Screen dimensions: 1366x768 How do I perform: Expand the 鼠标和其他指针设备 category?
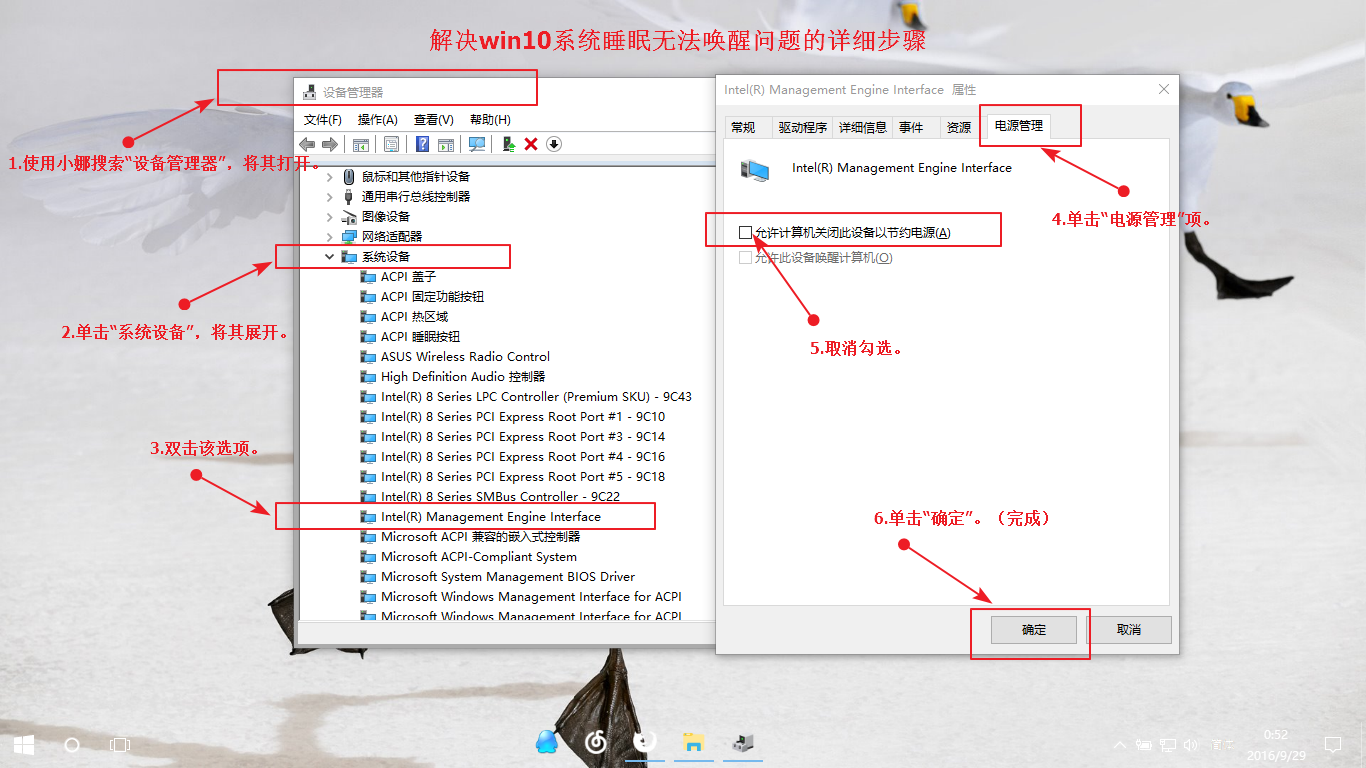(329, 177)
